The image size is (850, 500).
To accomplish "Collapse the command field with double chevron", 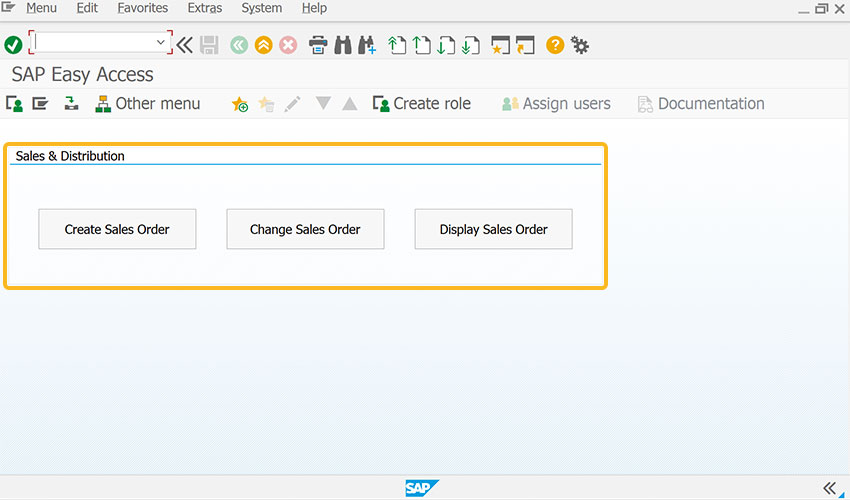I will (x=184, y=45).
